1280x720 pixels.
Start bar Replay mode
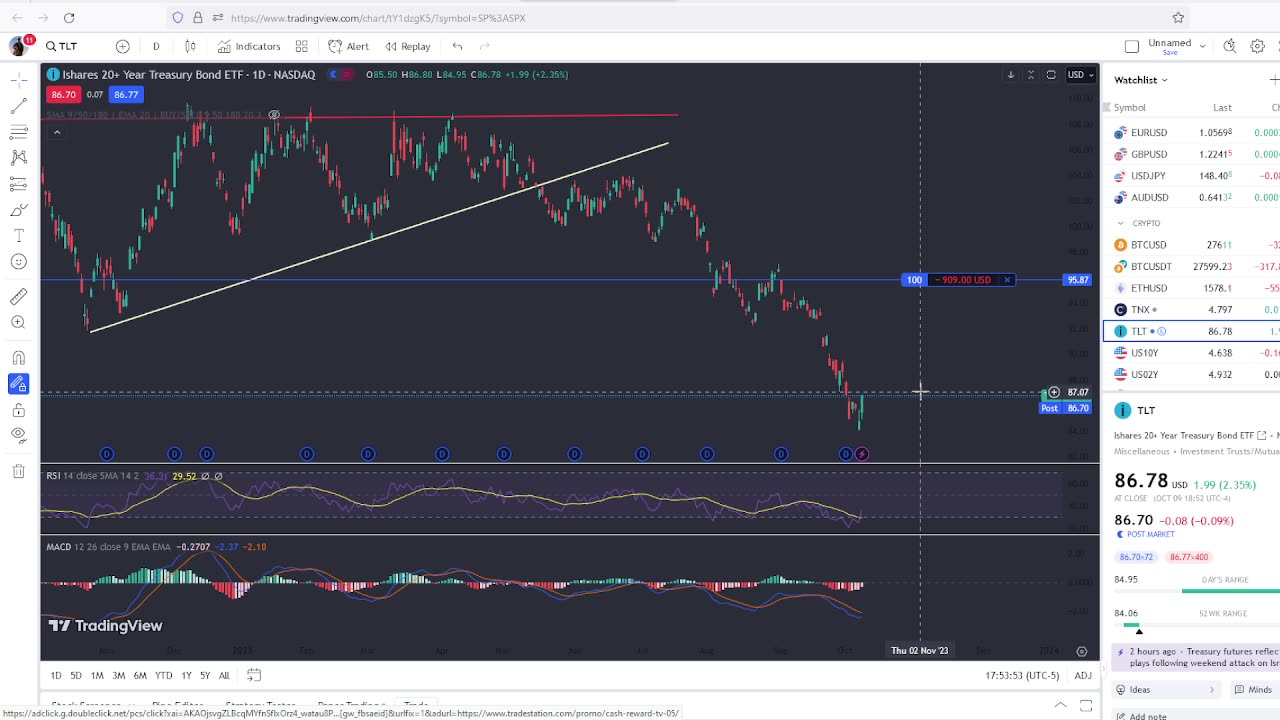(408, 46)
